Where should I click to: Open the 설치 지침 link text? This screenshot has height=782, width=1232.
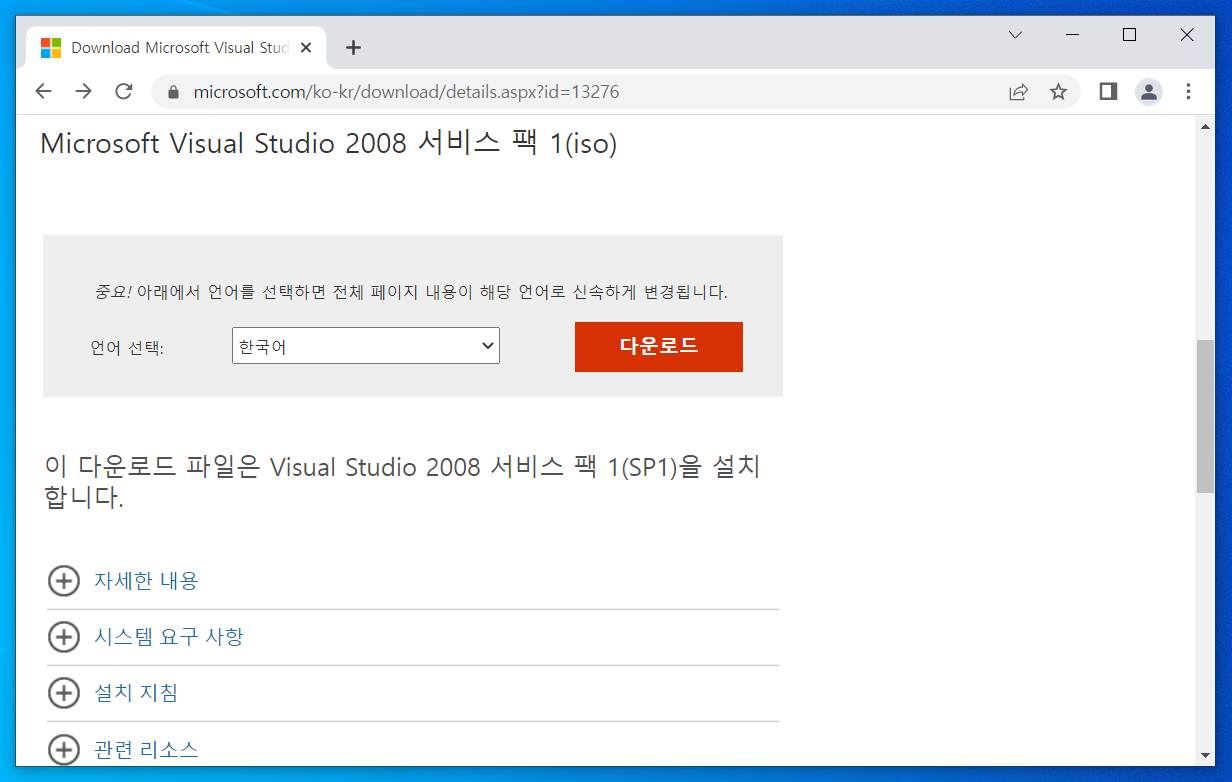[x=136, y=693]
